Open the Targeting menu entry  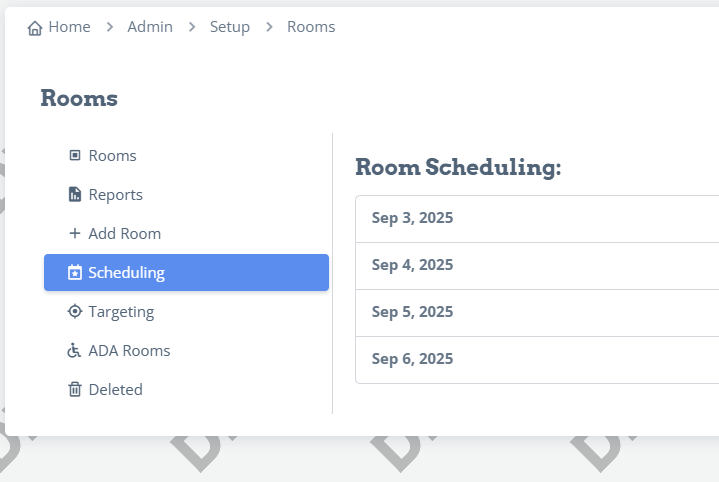[186, 311]
